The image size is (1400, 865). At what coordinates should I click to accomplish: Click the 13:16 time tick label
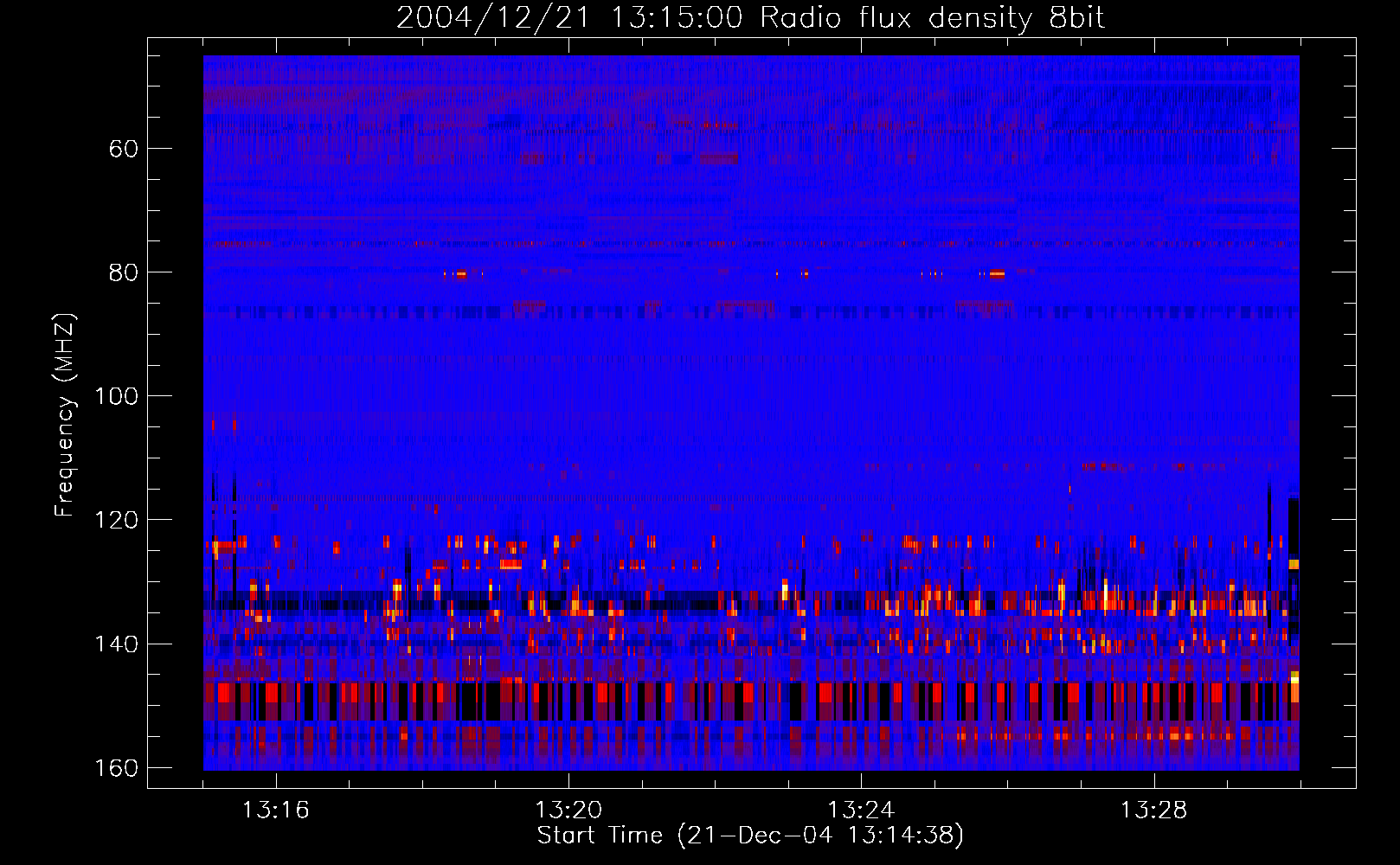coord(275,811)
